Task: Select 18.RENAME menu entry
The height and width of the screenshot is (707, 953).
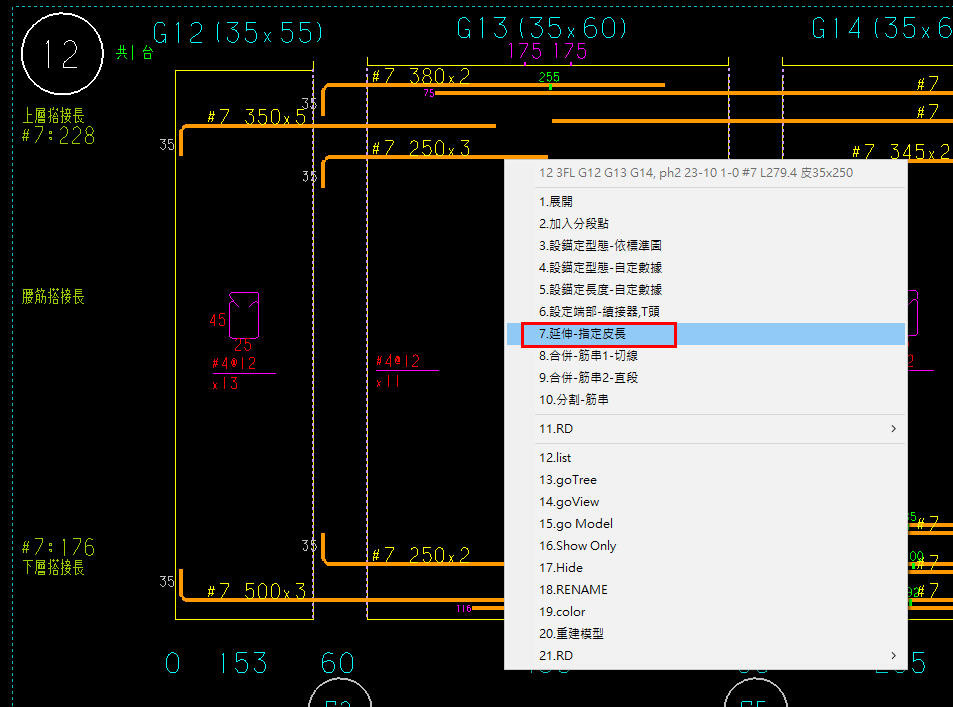Action: pos(706,590)
